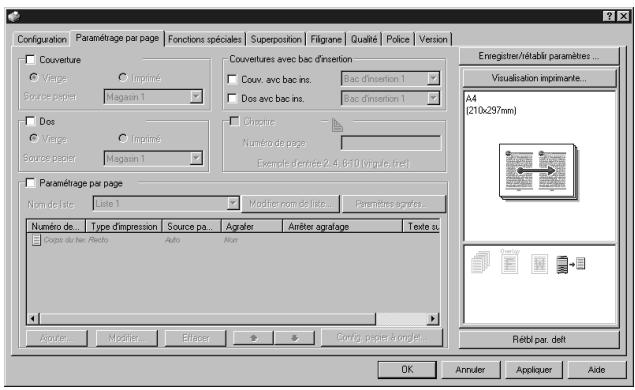Screen dimensions: 635x390
Task: Click the printer output icon in summary pane
Action: tap(571, 264)
